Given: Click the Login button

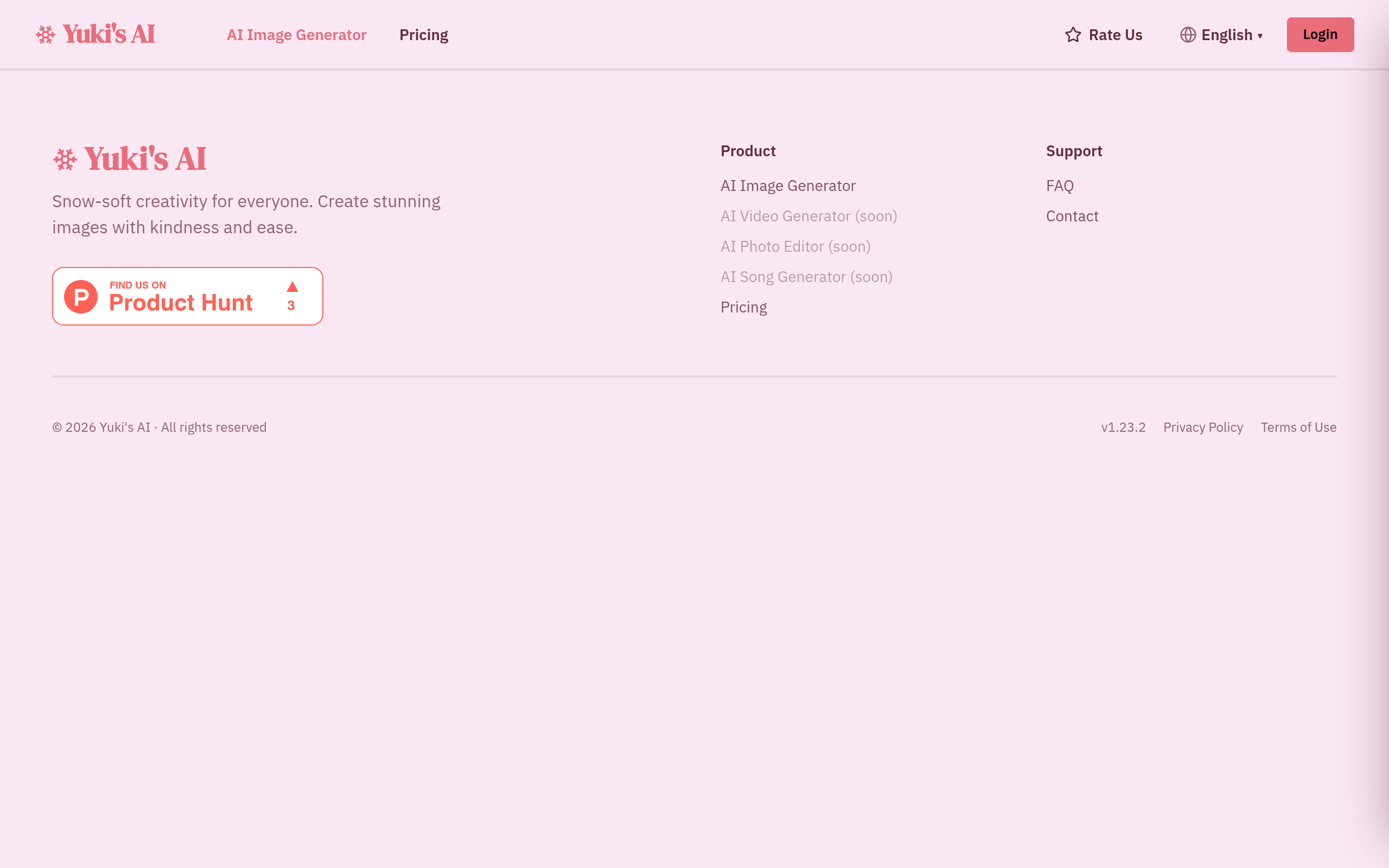Looking at the screenshot, I should point(1320,34).
